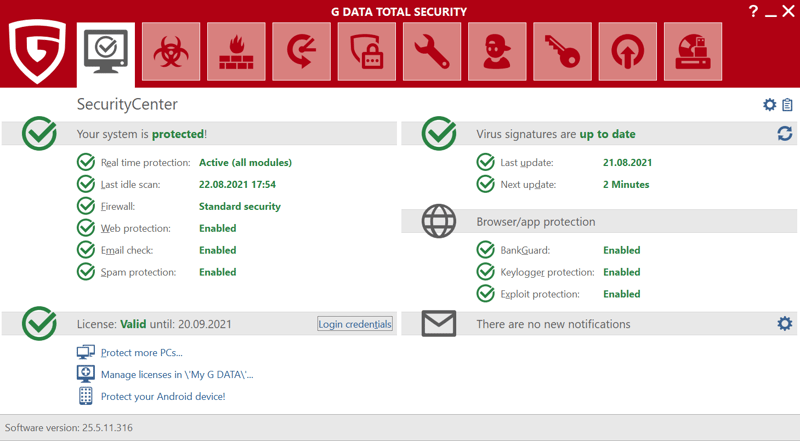This screenshot has height=441, width=800.
Task: Click the Virus signatures are up to date header
Action: point(556,134)
